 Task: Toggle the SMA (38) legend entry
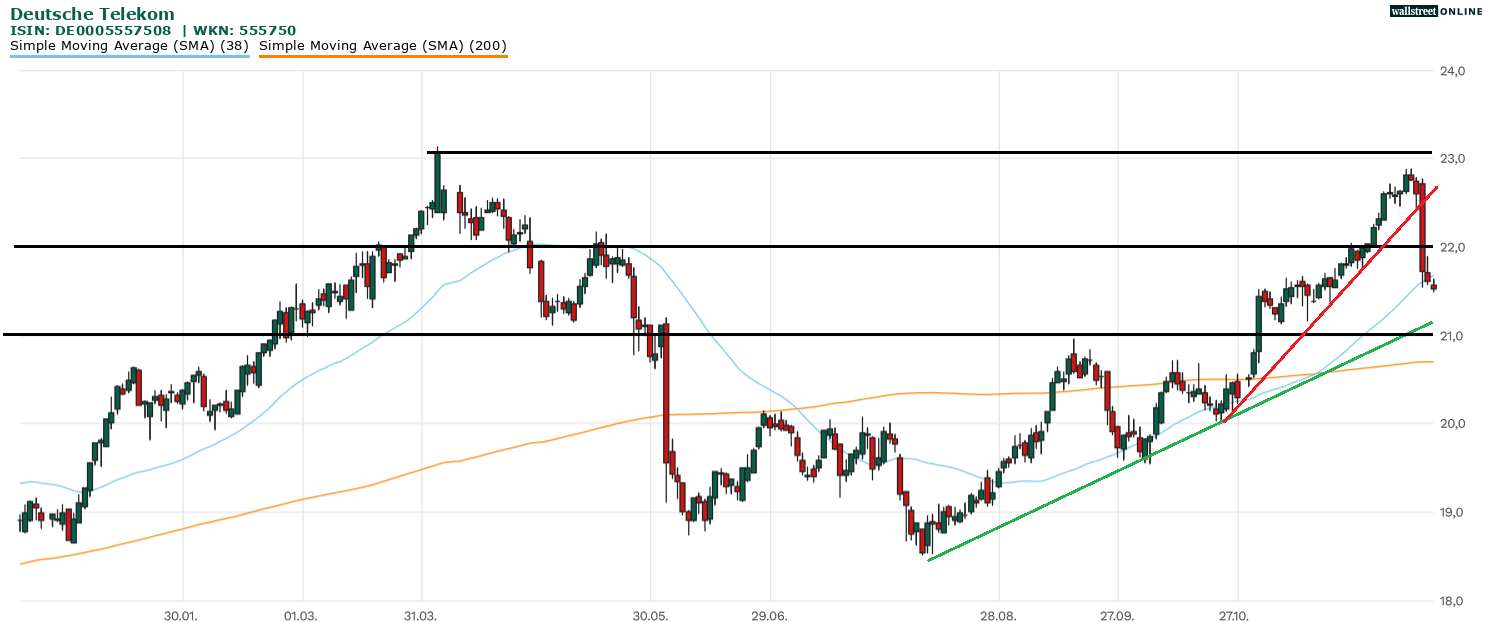[130, 45]
